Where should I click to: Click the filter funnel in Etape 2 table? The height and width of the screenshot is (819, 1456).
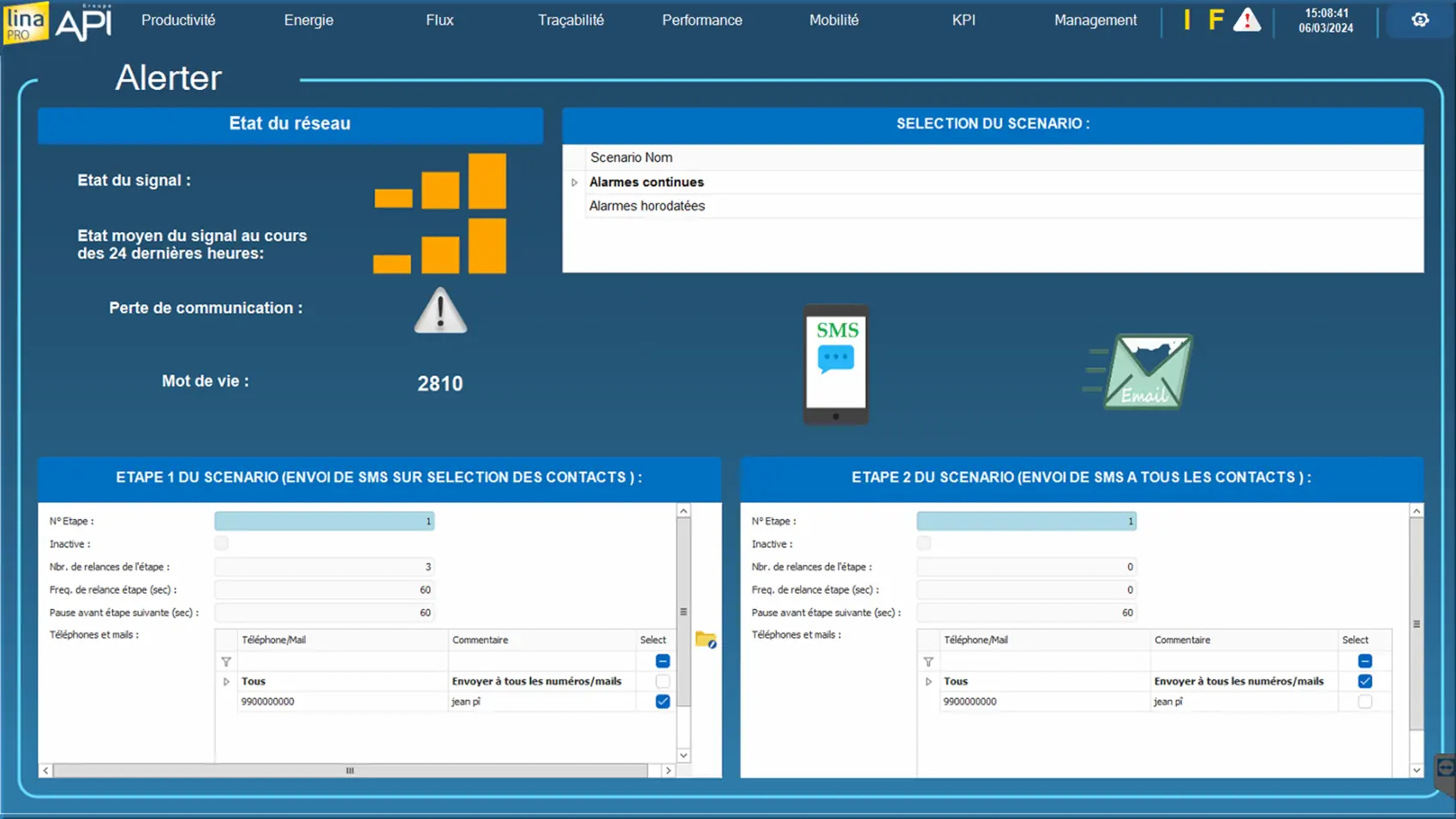tap(928, 661)
